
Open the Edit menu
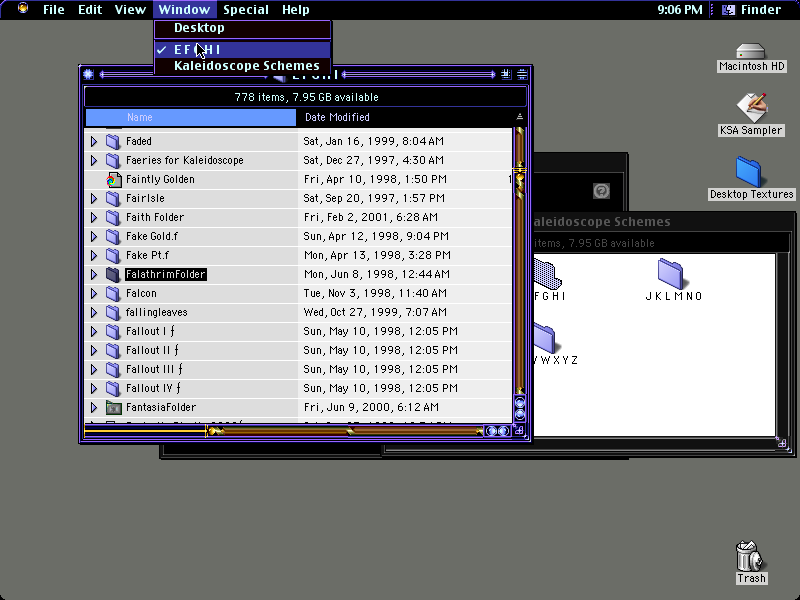[90, 9]
